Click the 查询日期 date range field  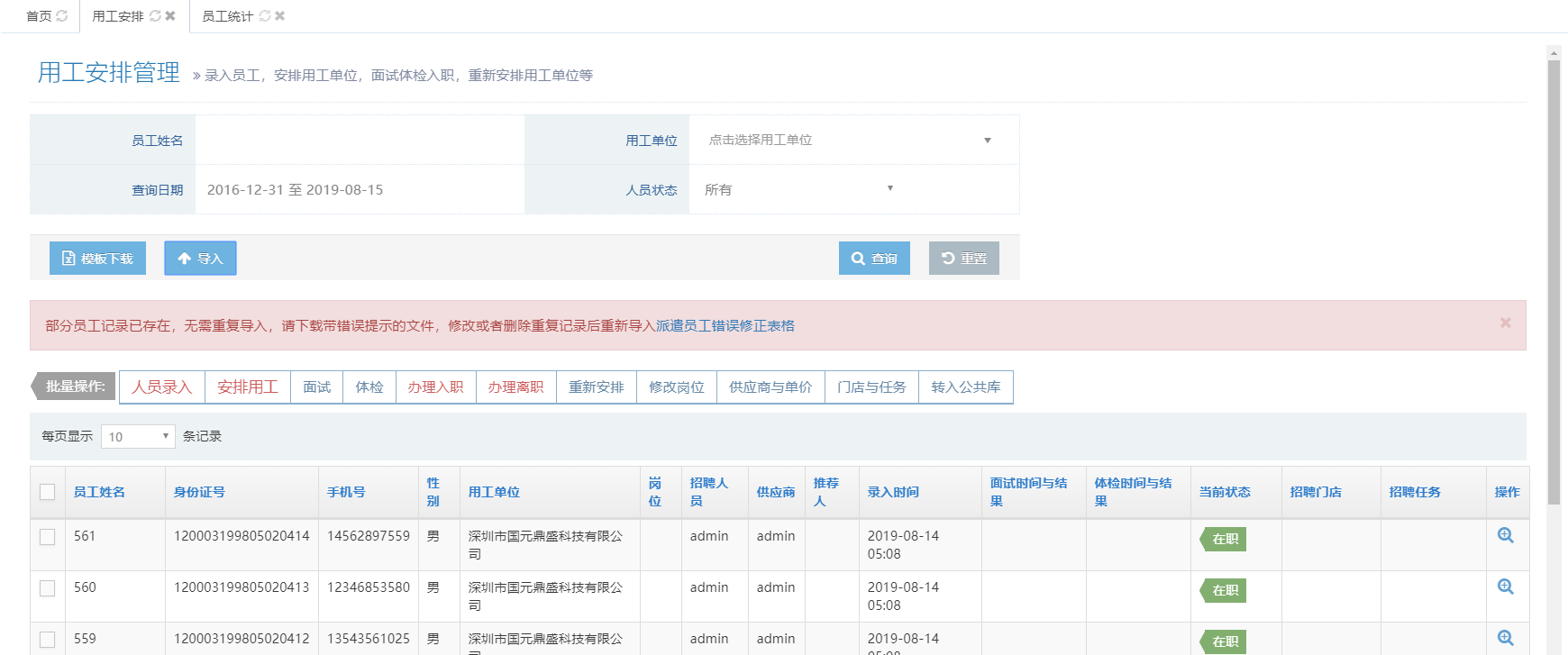pyautogui.click(x=359, y=190)
